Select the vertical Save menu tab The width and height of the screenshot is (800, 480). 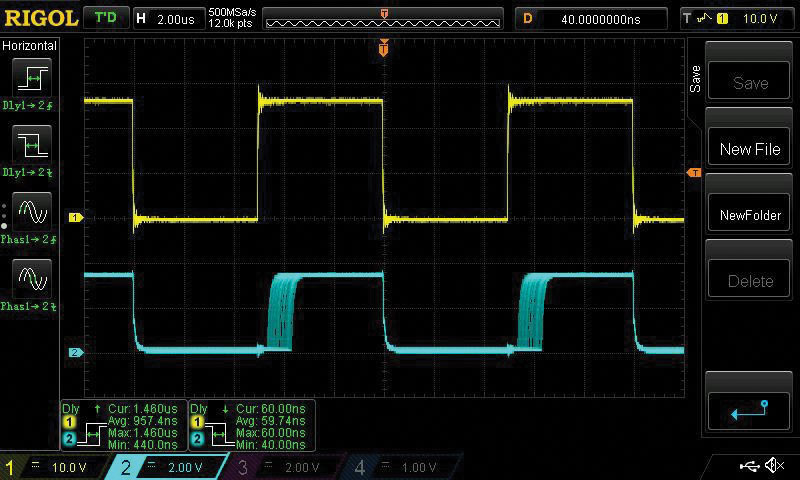point(696,78)
